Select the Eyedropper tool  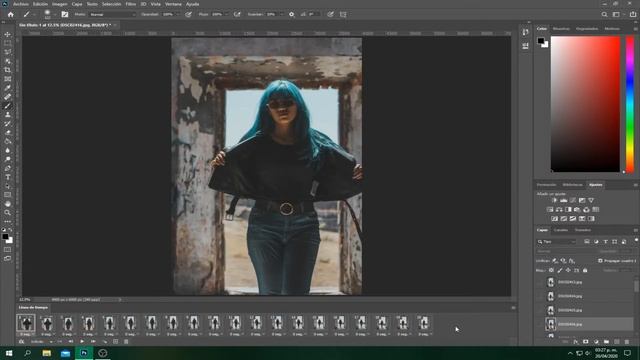click(7, 88)
